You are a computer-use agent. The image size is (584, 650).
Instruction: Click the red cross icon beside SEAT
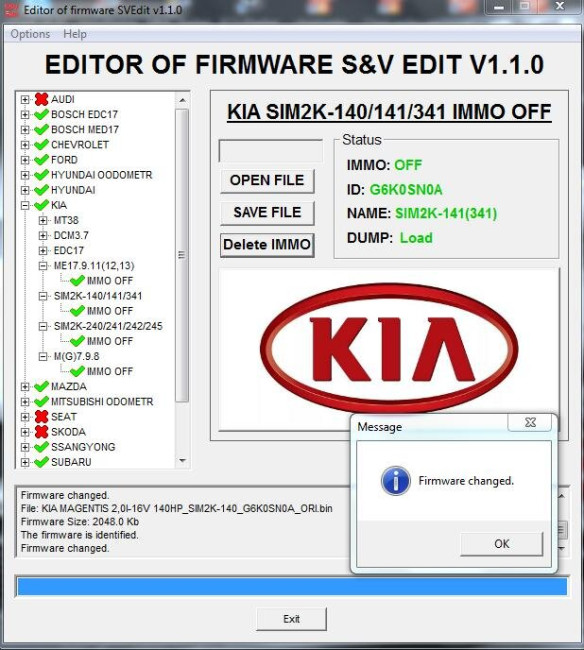tap(41, 417)
